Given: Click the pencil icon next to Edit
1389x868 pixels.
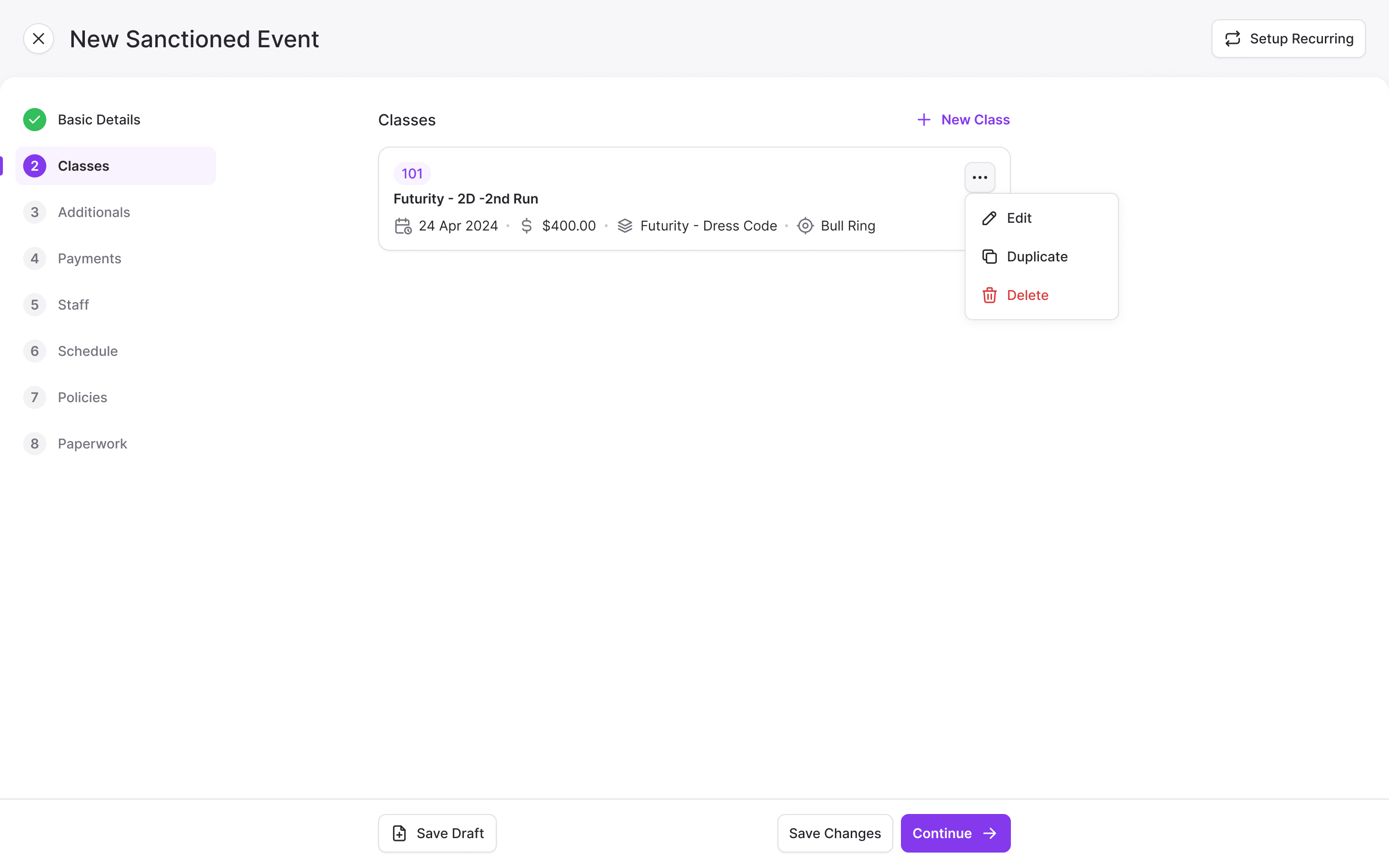Looking at the screenshot, I should click(989, 218).
